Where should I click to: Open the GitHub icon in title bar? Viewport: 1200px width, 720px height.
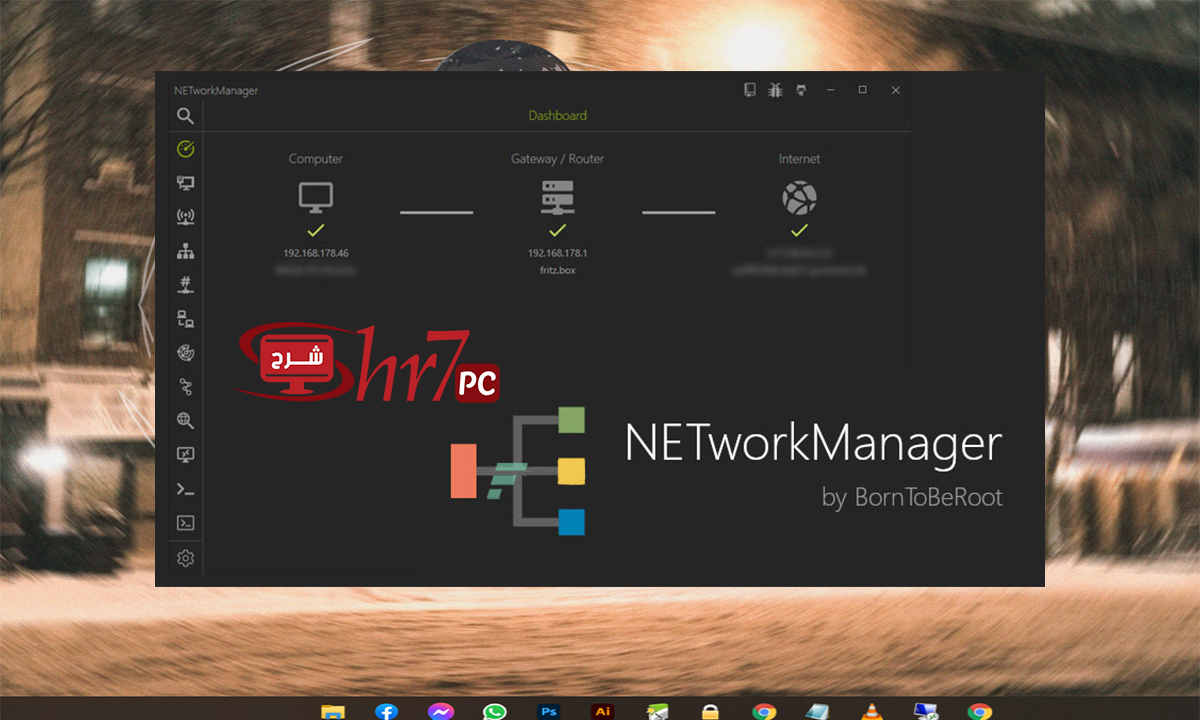tap(801, 90)
